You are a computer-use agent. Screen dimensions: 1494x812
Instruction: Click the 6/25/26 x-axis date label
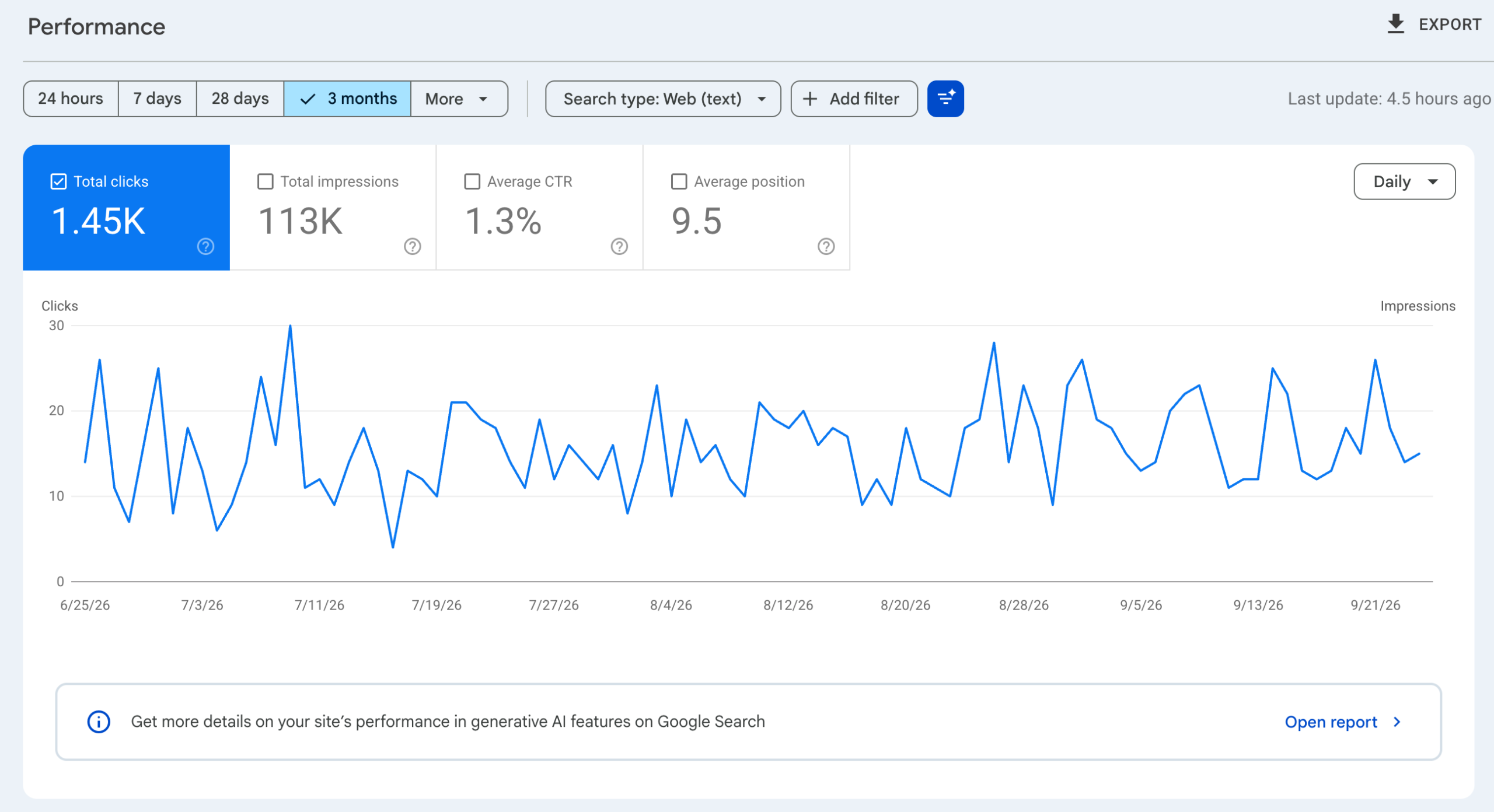[85, 605]
